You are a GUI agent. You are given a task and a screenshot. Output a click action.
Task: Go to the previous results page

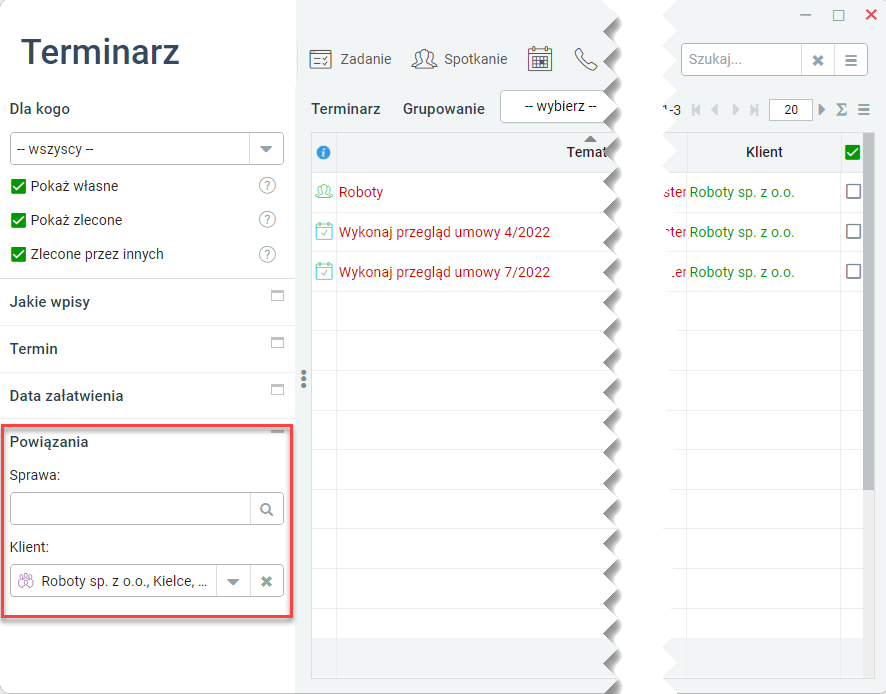tap(715, 110)
